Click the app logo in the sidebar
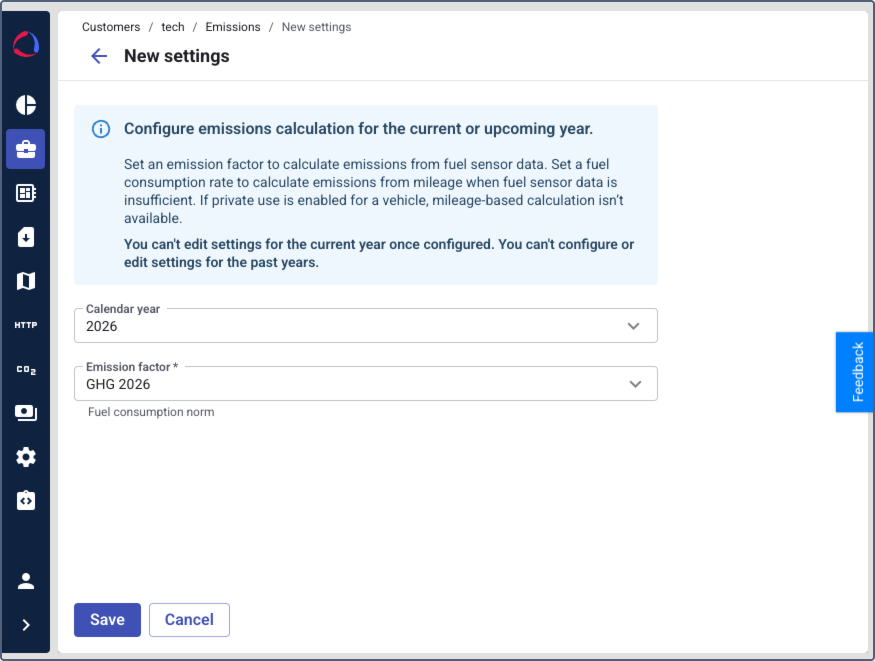 [26, 45]
